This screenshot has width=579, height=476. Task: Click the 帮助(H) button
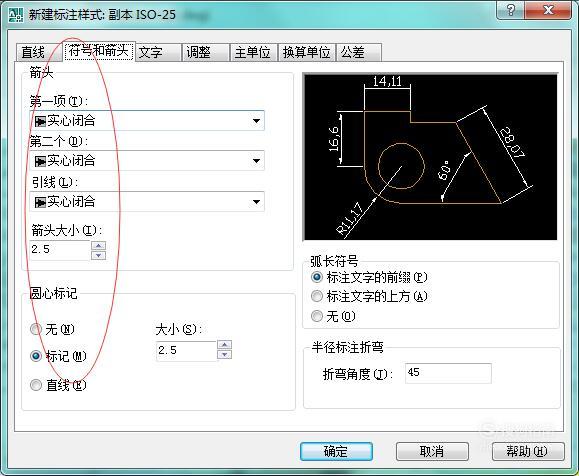[528, 451]
